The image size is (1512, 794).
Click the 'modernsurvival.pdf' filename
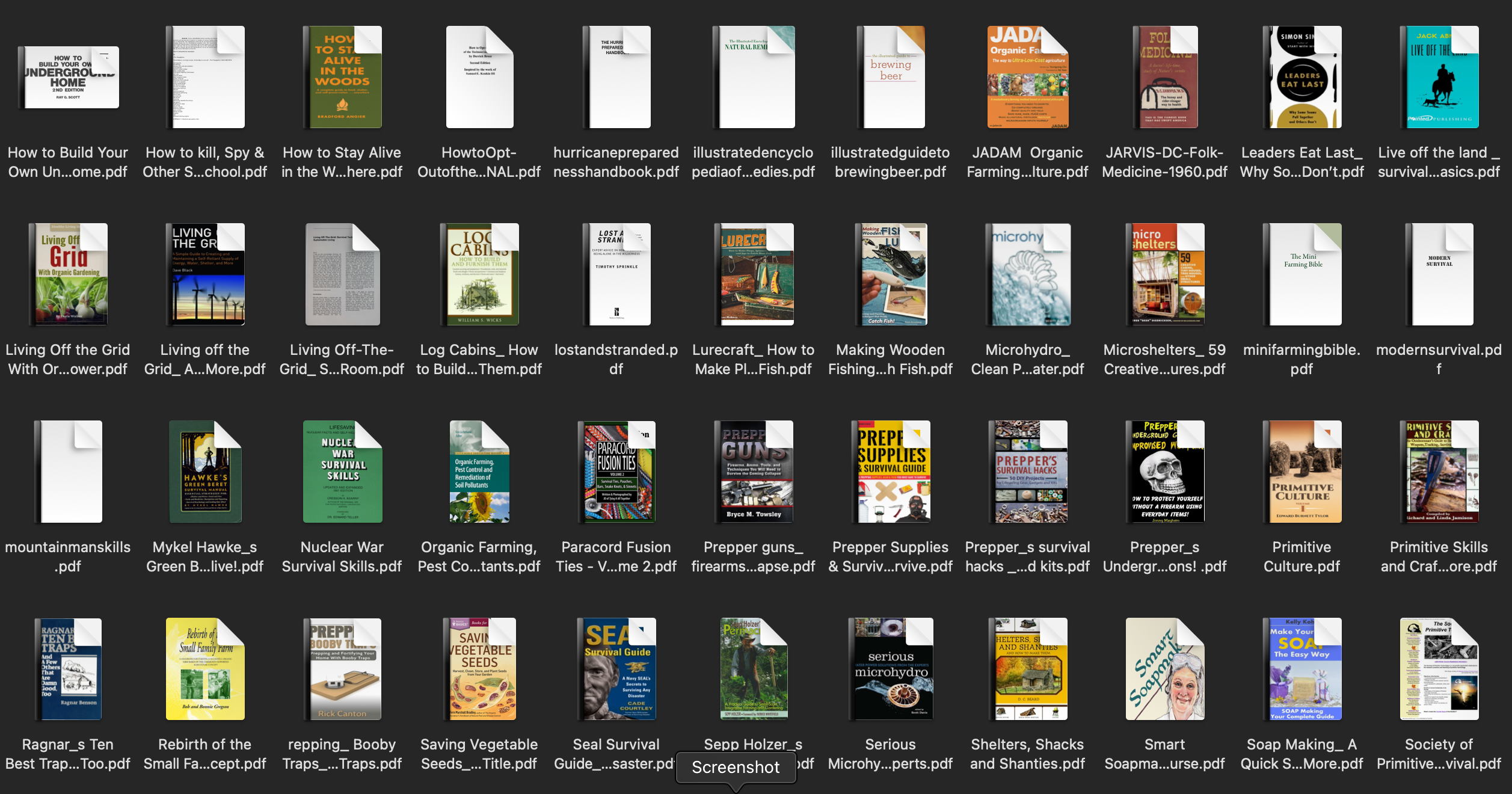(x=1439, y=360)
